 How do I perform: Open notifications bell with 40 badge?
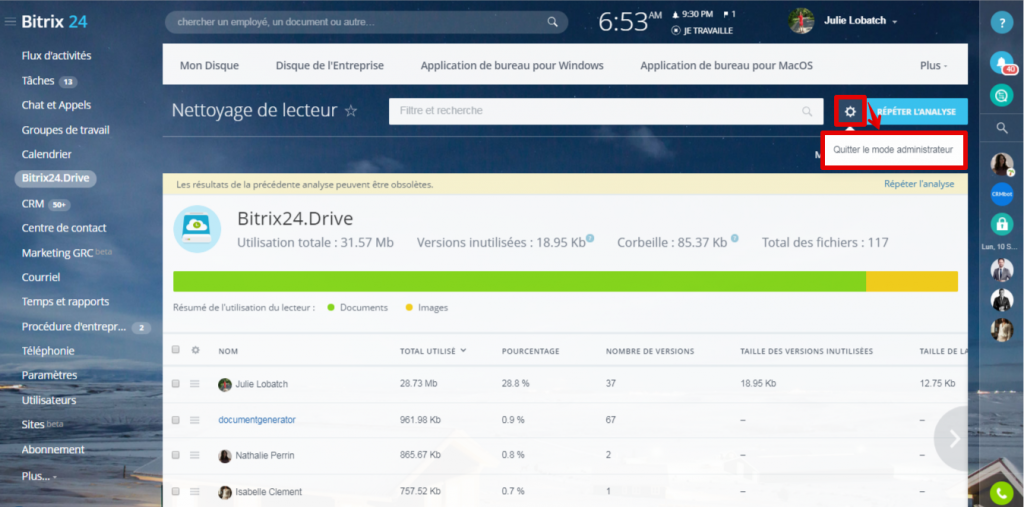click(1001, 61)
